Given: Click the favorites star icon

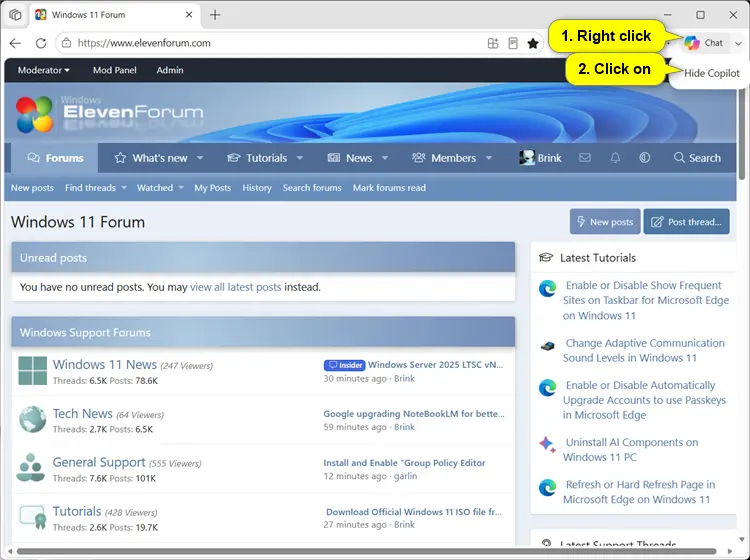Looking at the screenshot, I should (x=533, y=44).
